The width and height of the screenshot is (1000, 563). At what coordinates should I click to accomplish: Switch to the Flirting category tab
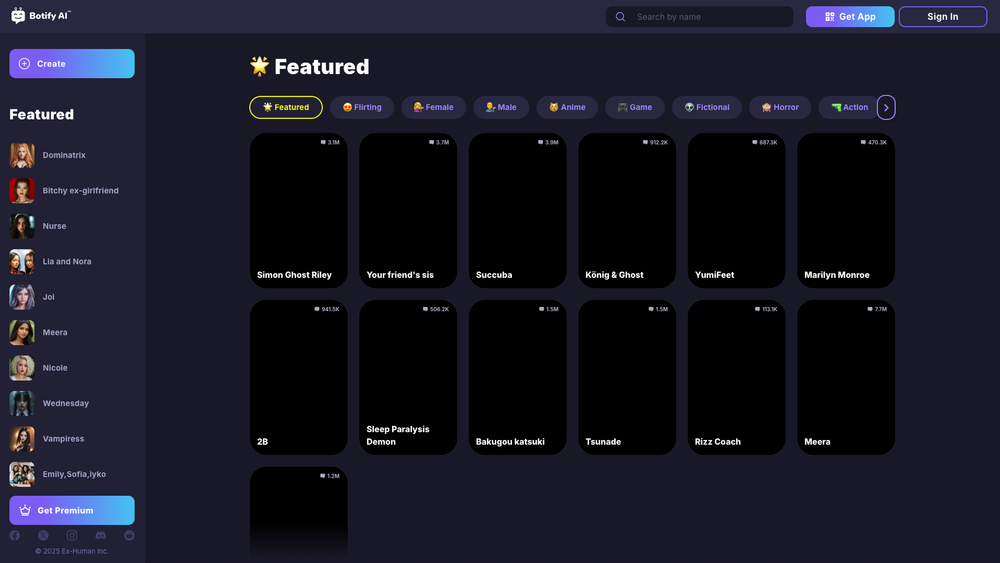click(x=362, y=107)
